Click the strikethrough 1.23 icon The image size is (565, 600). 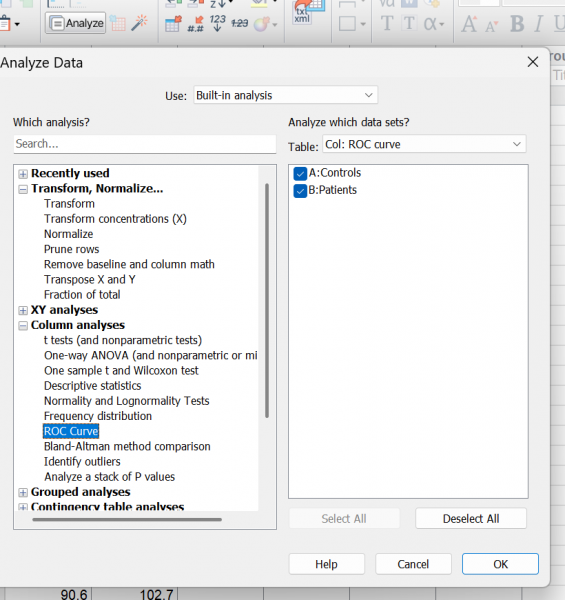click(x=240, y=23)
